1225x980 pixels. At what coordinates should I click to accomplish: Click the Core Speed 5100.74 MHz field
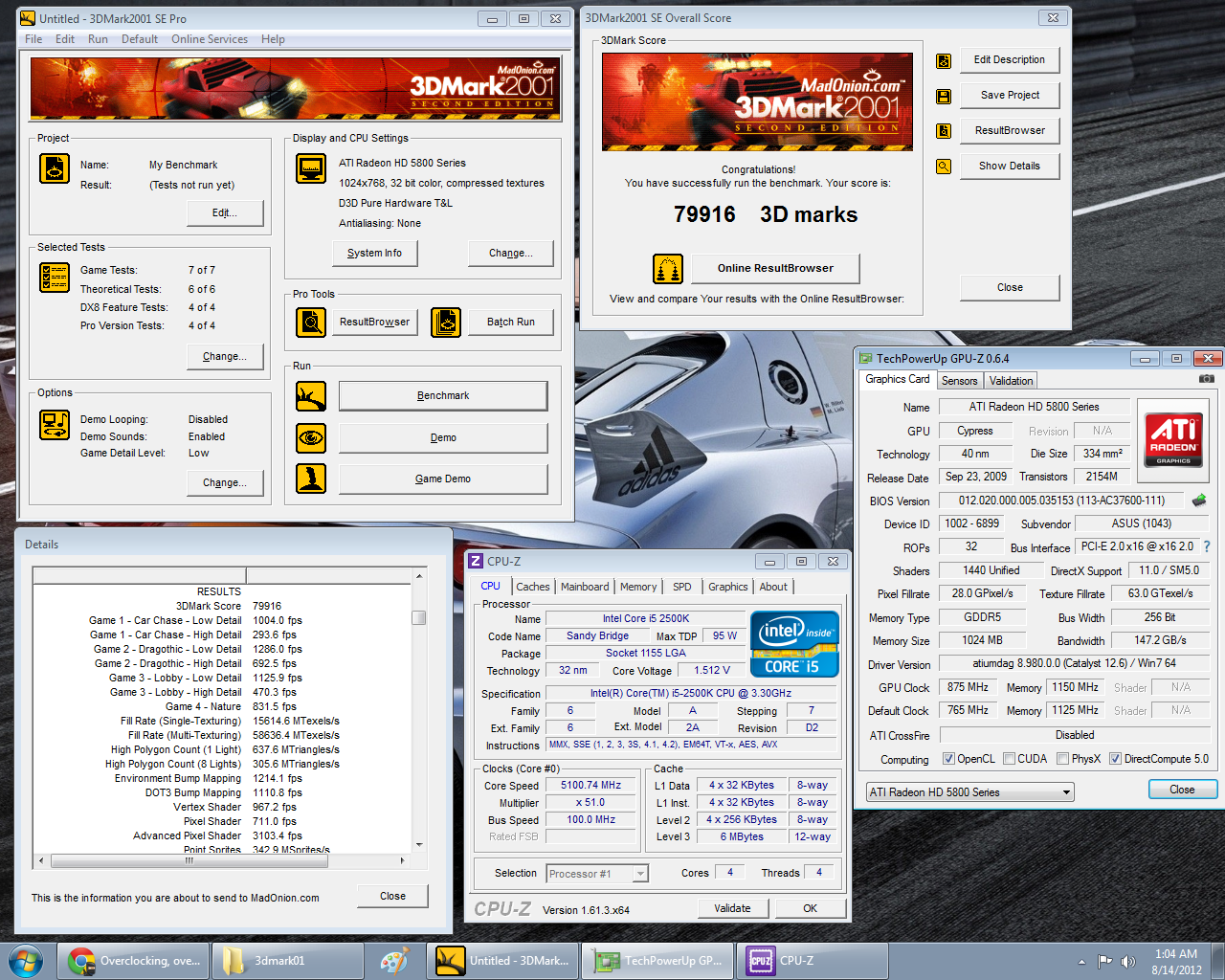pyautogui.click(x=590, y=785)
